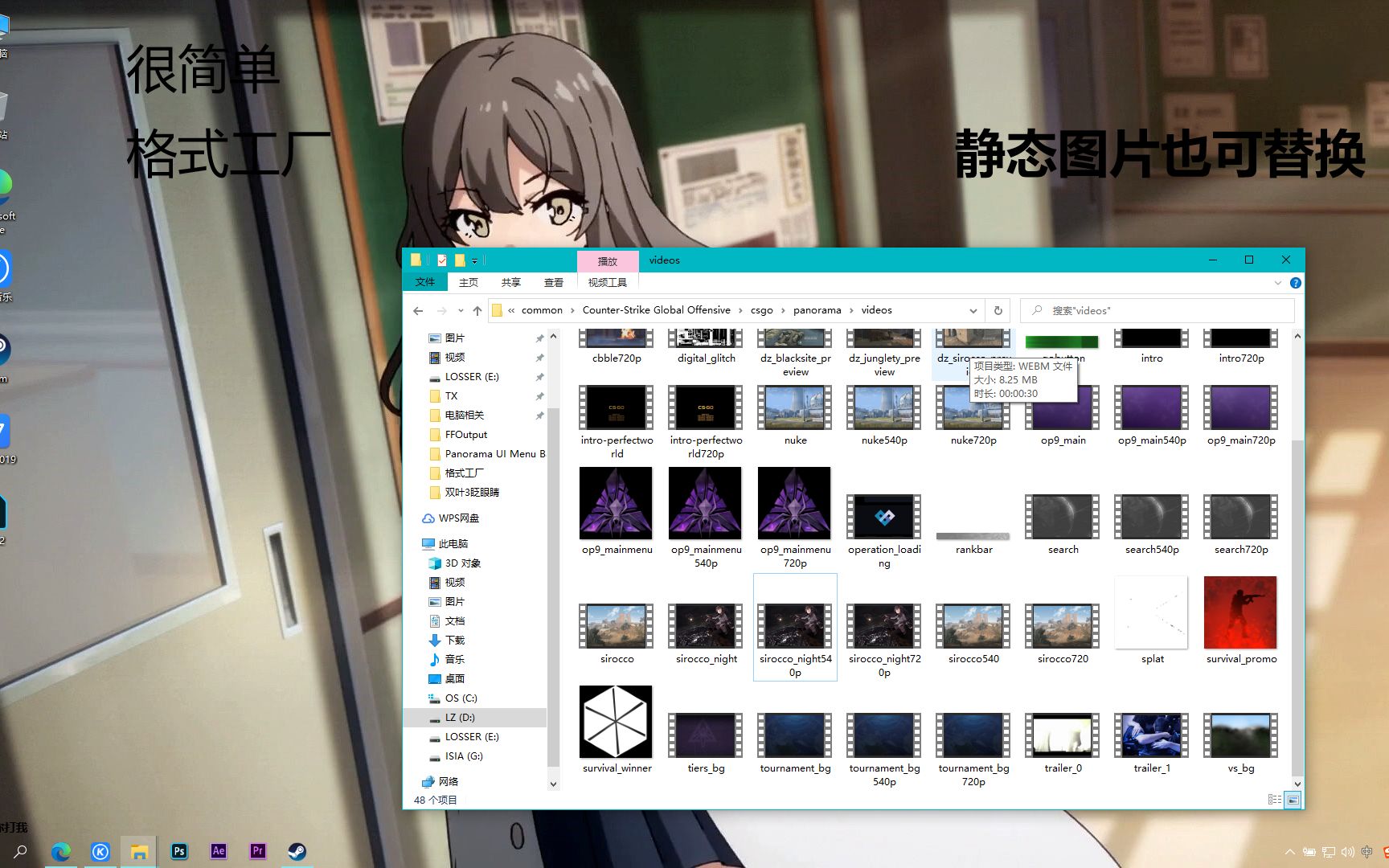Screen dimensions: 1389x868
Task: Open the 共享 ribbon tab
Action: (x=511, y=283)
